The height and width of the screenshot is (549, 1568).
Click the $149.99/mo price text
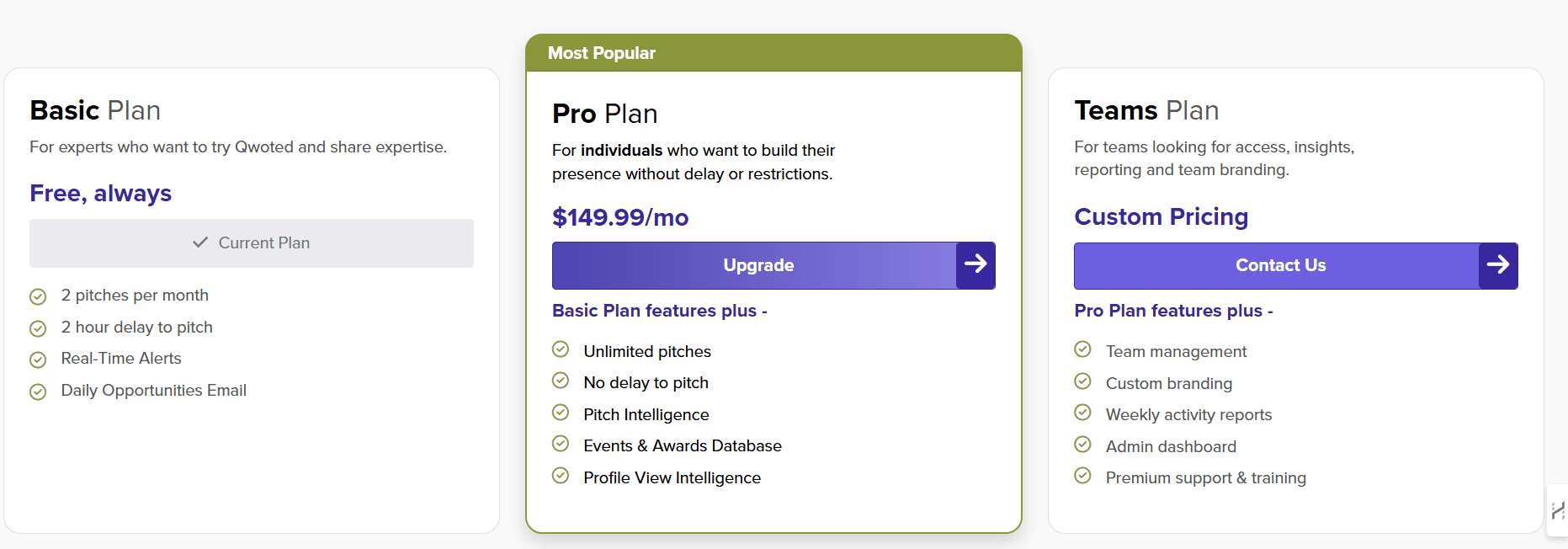click(620, 216)
